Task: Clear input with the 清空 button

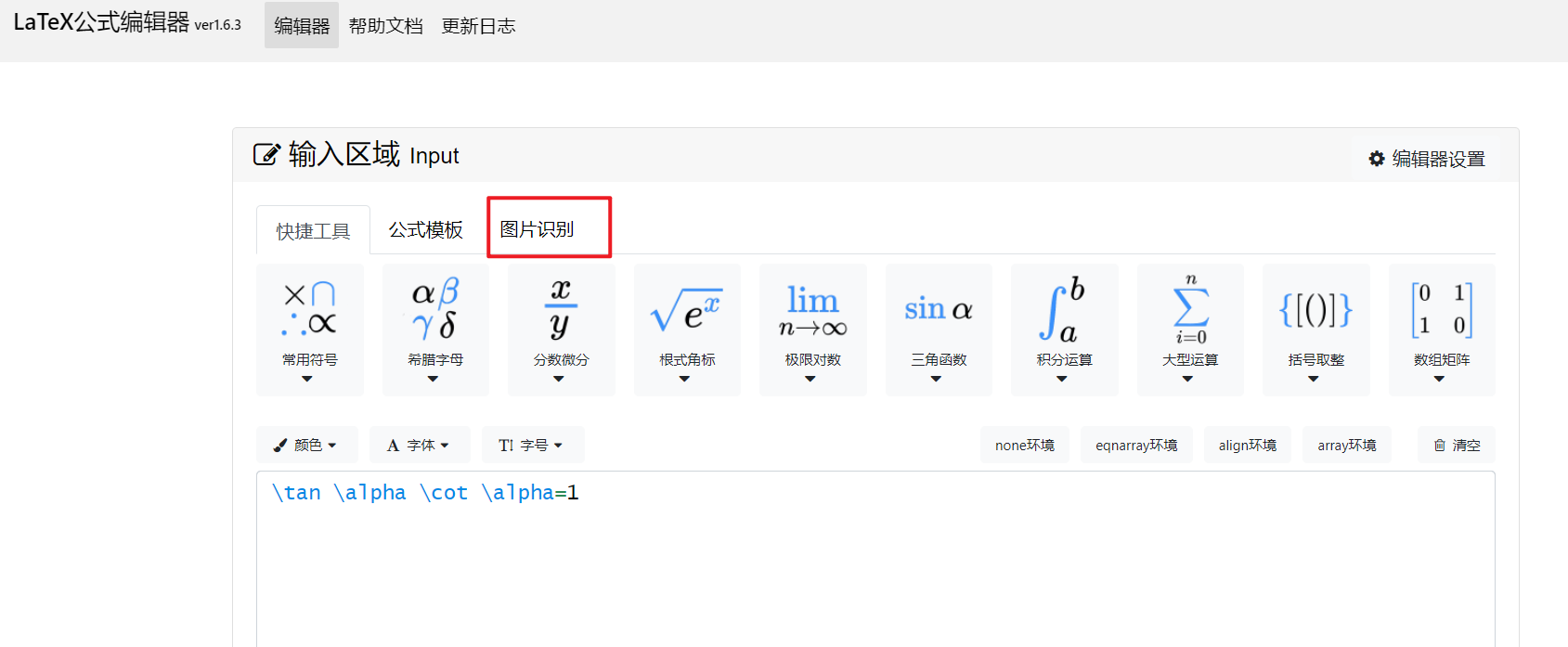Action: [x=1456, y=445]
